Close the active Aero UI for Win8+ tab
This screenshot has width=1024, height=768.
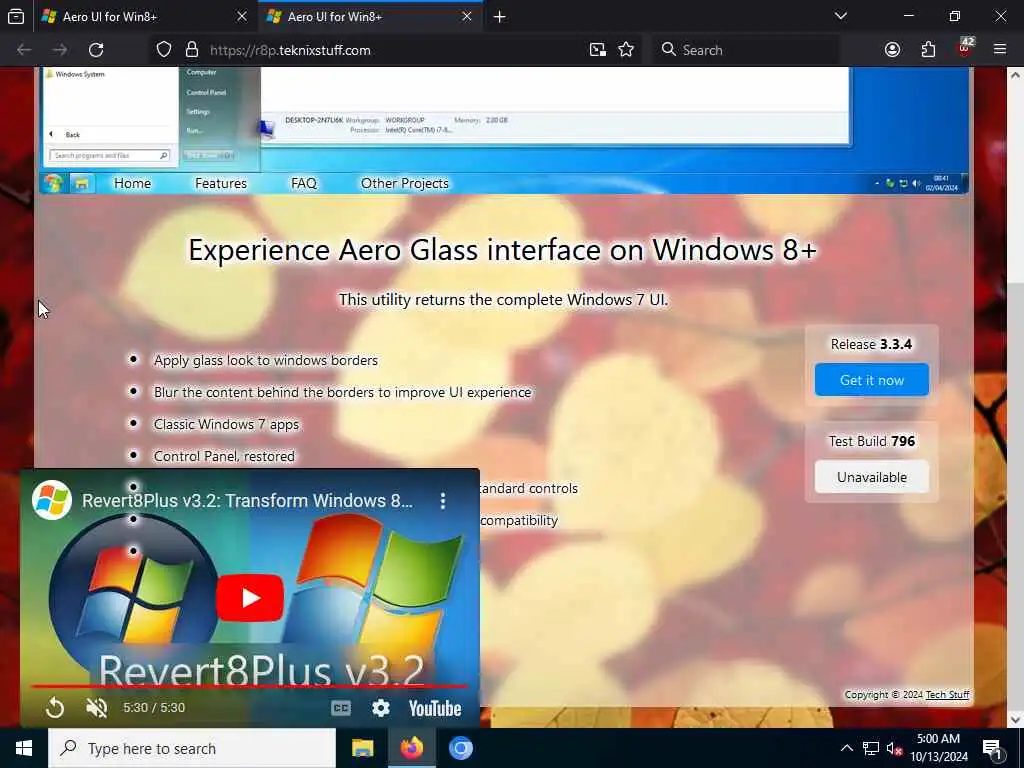[x=466, y=16]
